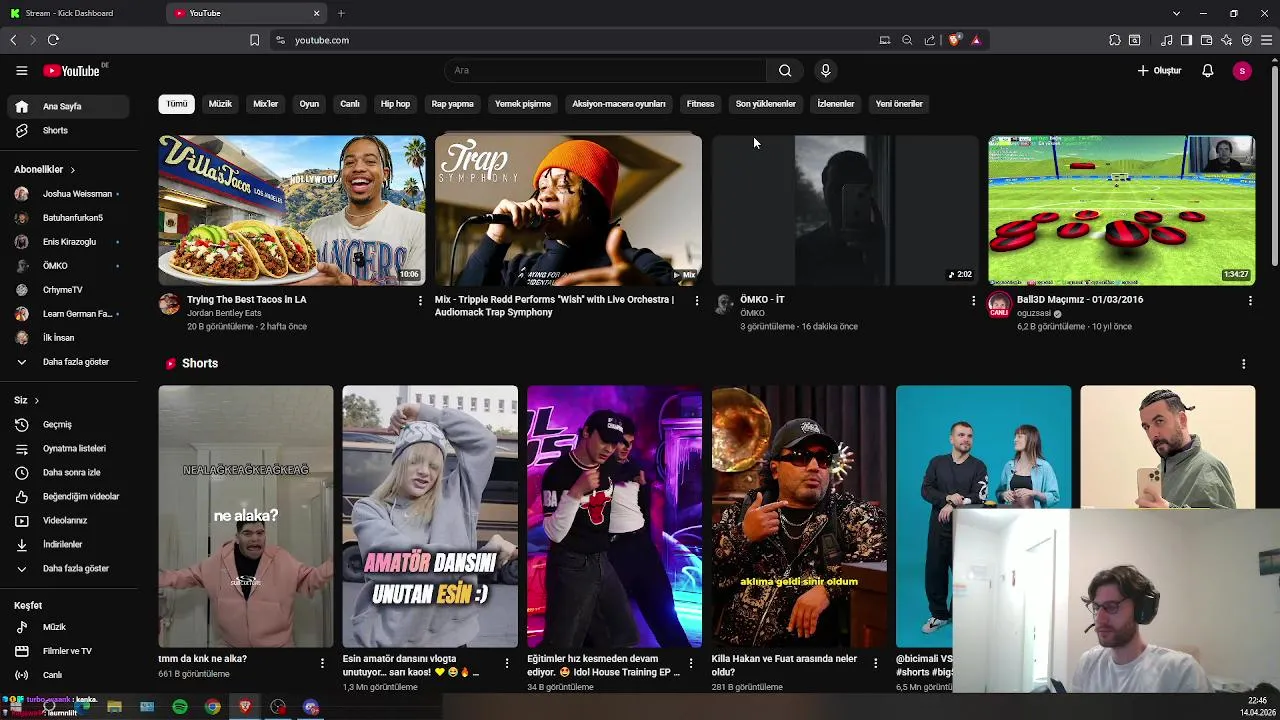Select the Oyun filter chip
Viewport: 1280px width, 720px height.
[309, 104]
